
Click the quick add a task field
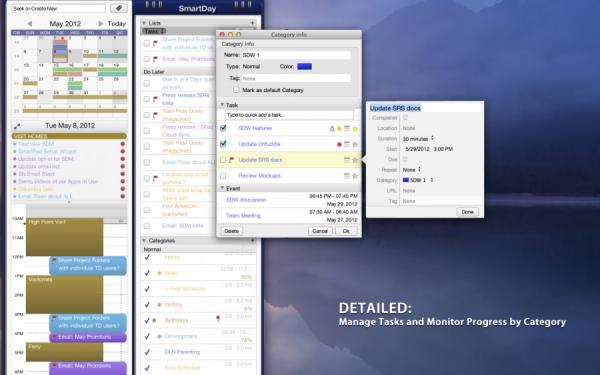[289, 115]
